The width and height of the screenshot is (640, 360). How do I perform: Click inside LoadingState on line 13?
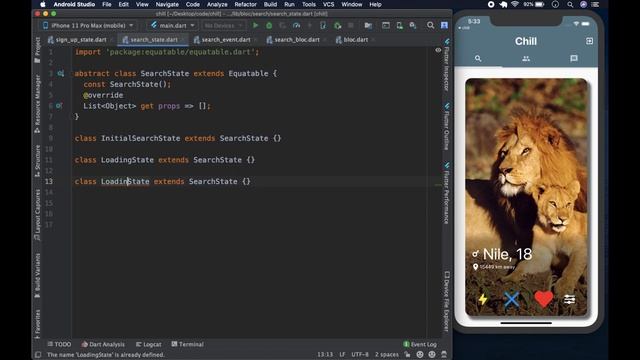(x=125, y=181)
